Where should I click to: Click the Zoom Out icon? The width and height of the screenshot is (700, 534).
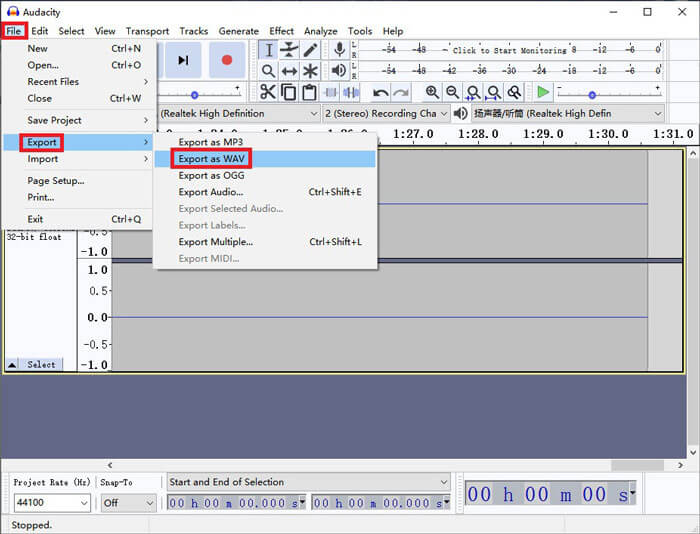(452, 92)
